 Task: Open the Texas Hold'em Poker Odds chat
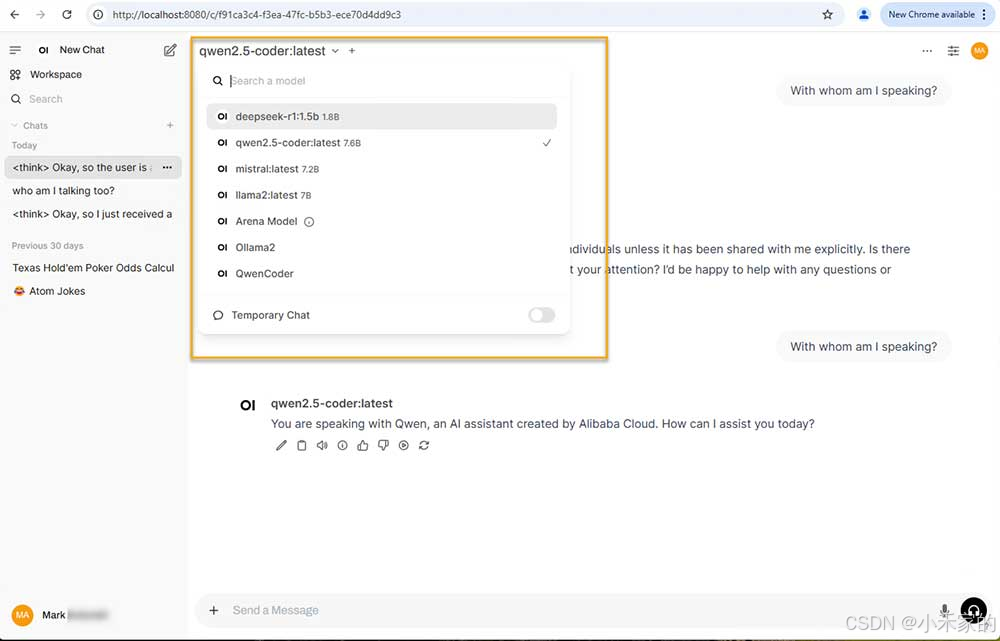click(x=93, y=268)
